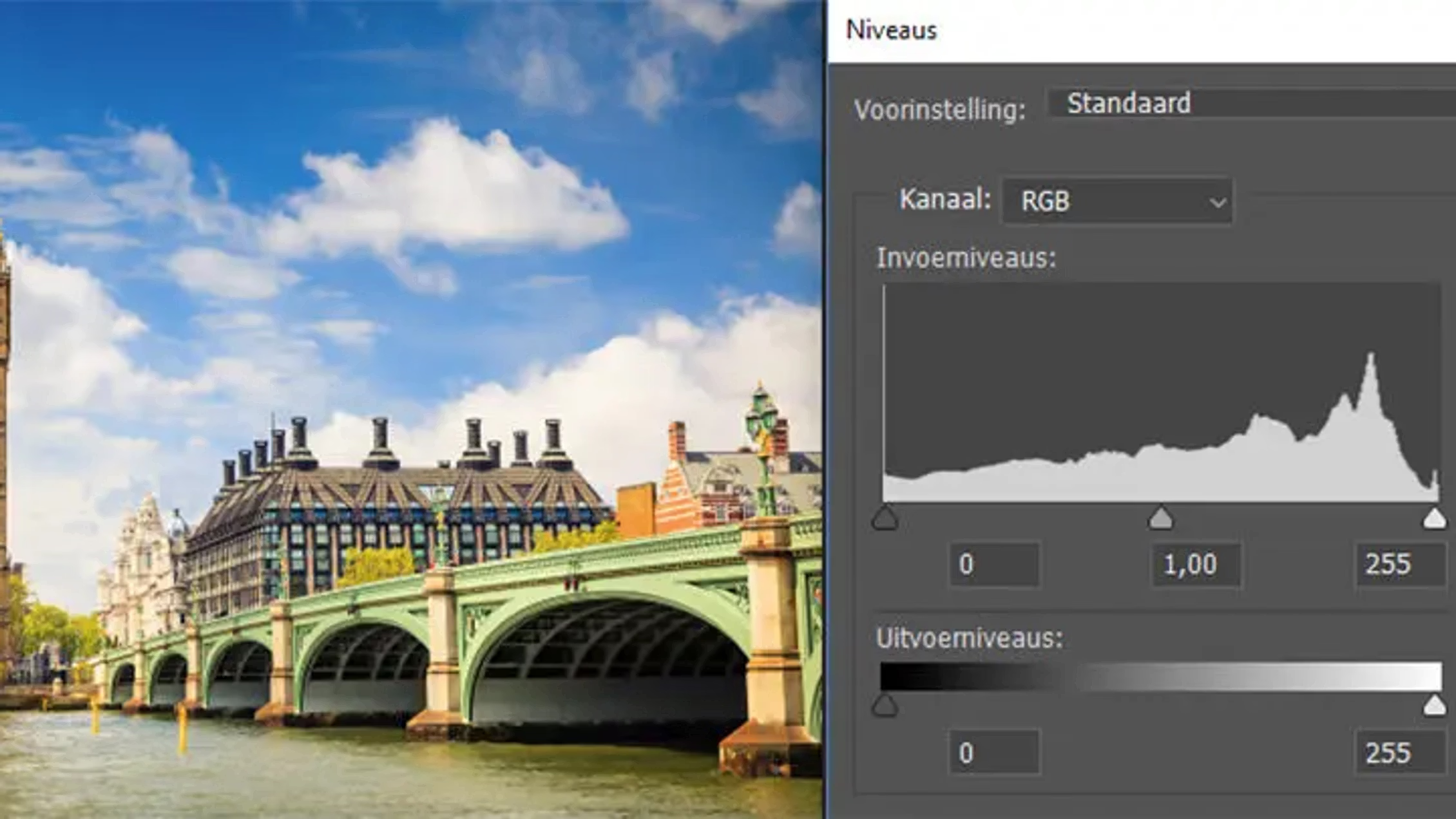Click the input highlight field showing 255
This screenshot has height=819, width=1456.
click(1399, 565)
